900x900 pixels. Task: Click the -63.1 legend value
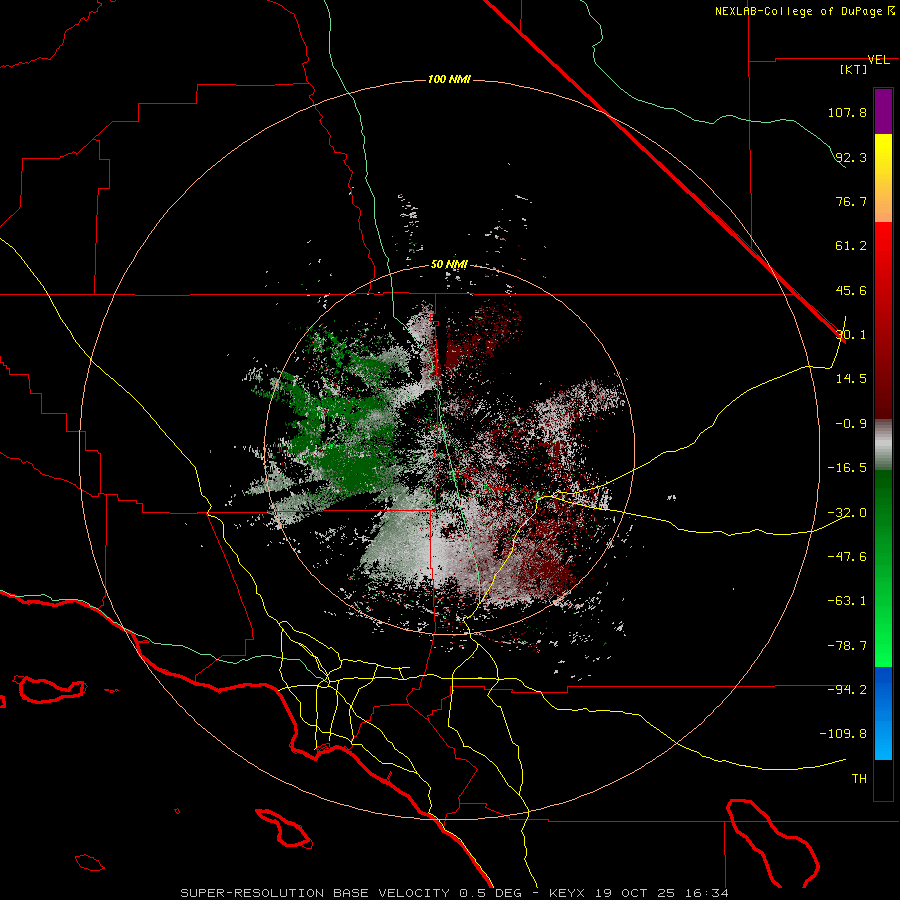pyautogui.click(x=847, y=601)
